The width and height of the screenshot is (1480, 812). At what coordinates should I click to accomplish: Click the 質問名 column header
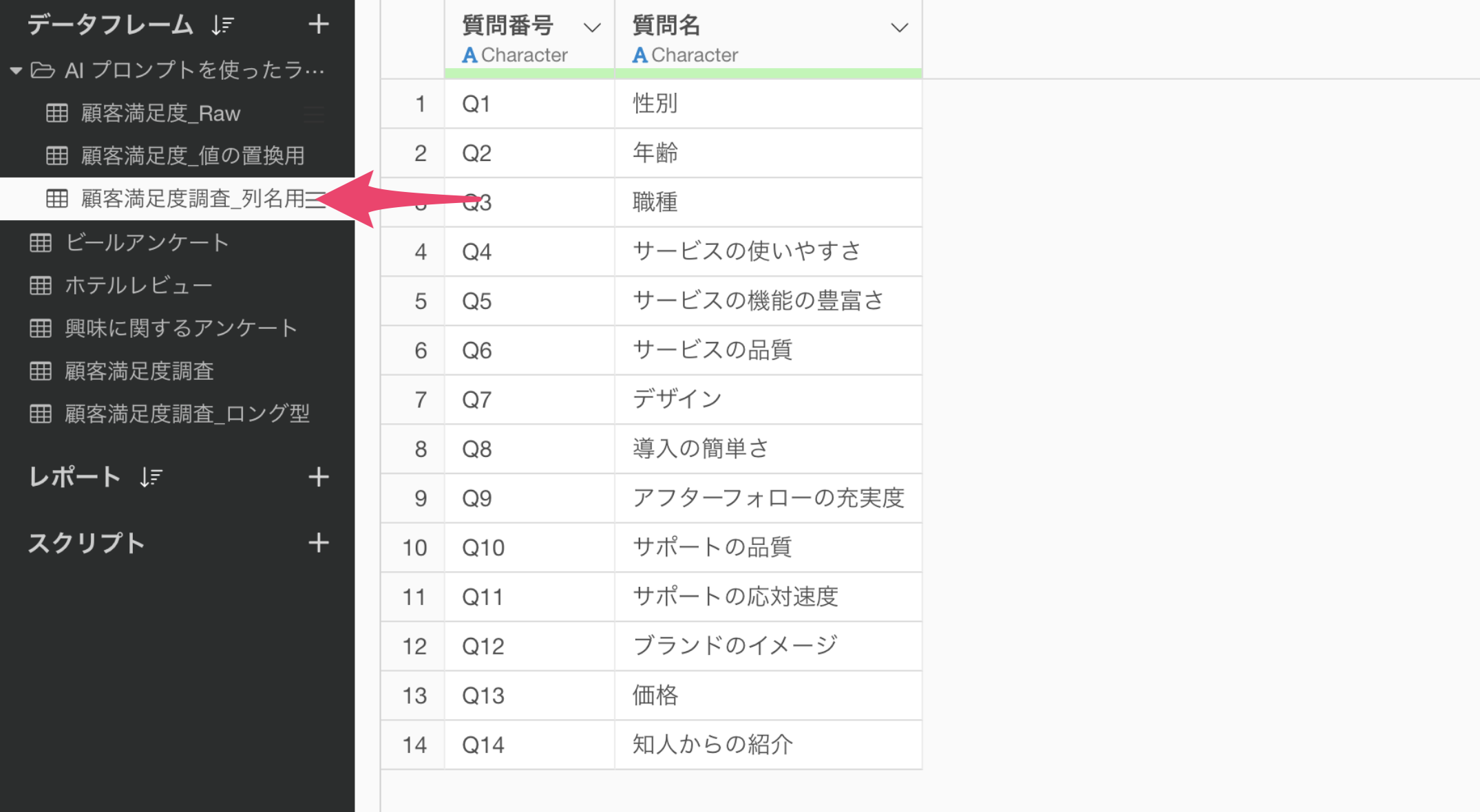coord(666,25)
